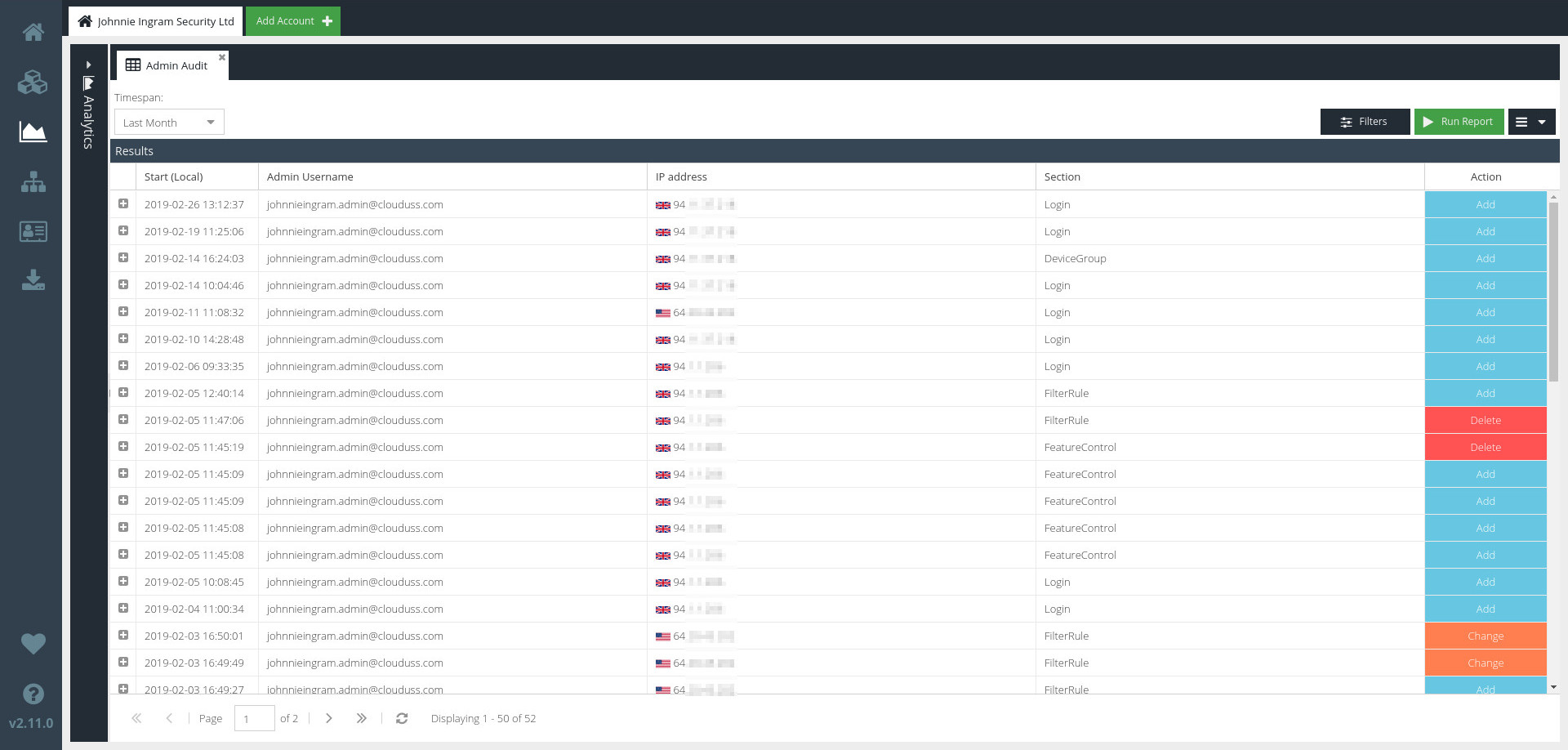Refresh the results grid
This screenshot has width=1568, height=750.
[x=402, y=718]
